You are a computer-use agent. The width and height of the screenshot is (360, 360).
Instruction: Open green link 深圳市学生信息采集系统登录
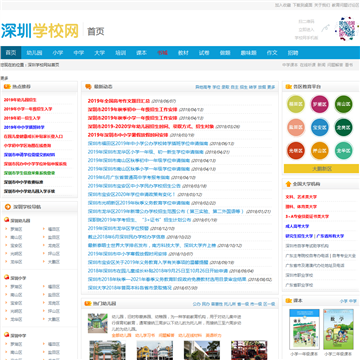(x=29, y=173)
